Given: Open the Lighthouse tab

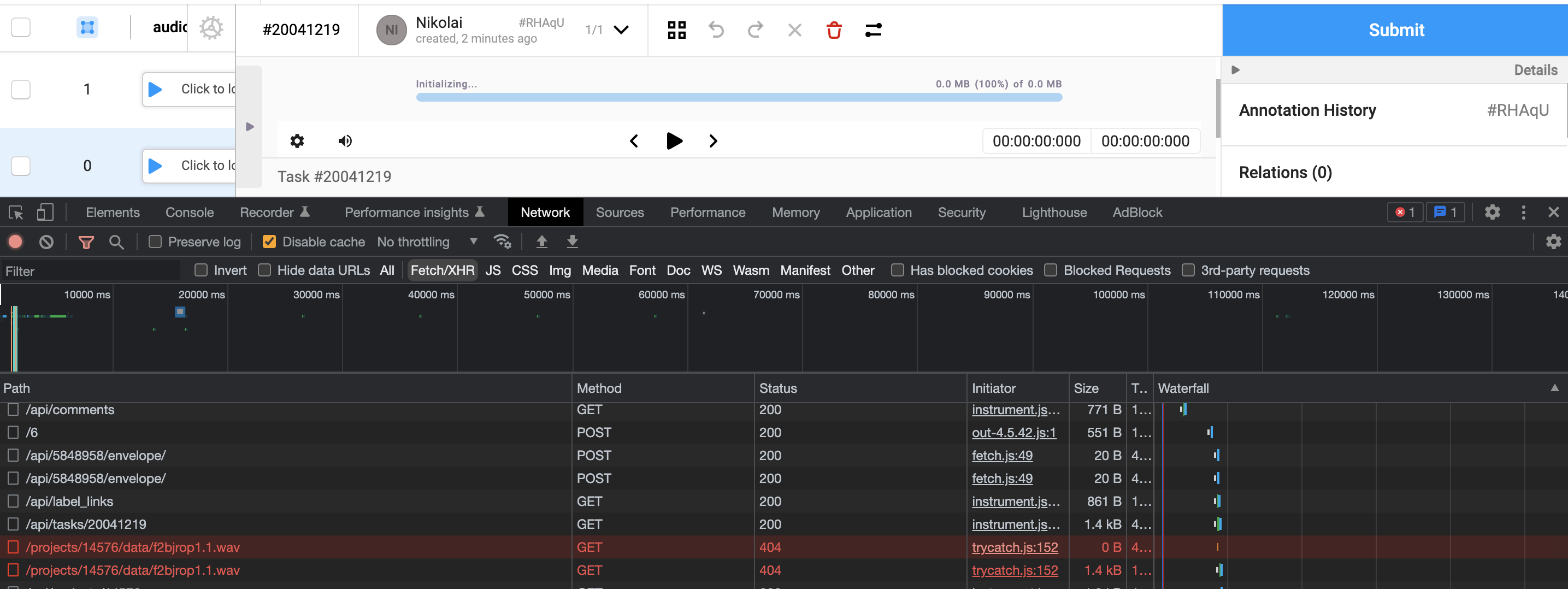Looking at the screenshot, I should tap(1054, 213).
